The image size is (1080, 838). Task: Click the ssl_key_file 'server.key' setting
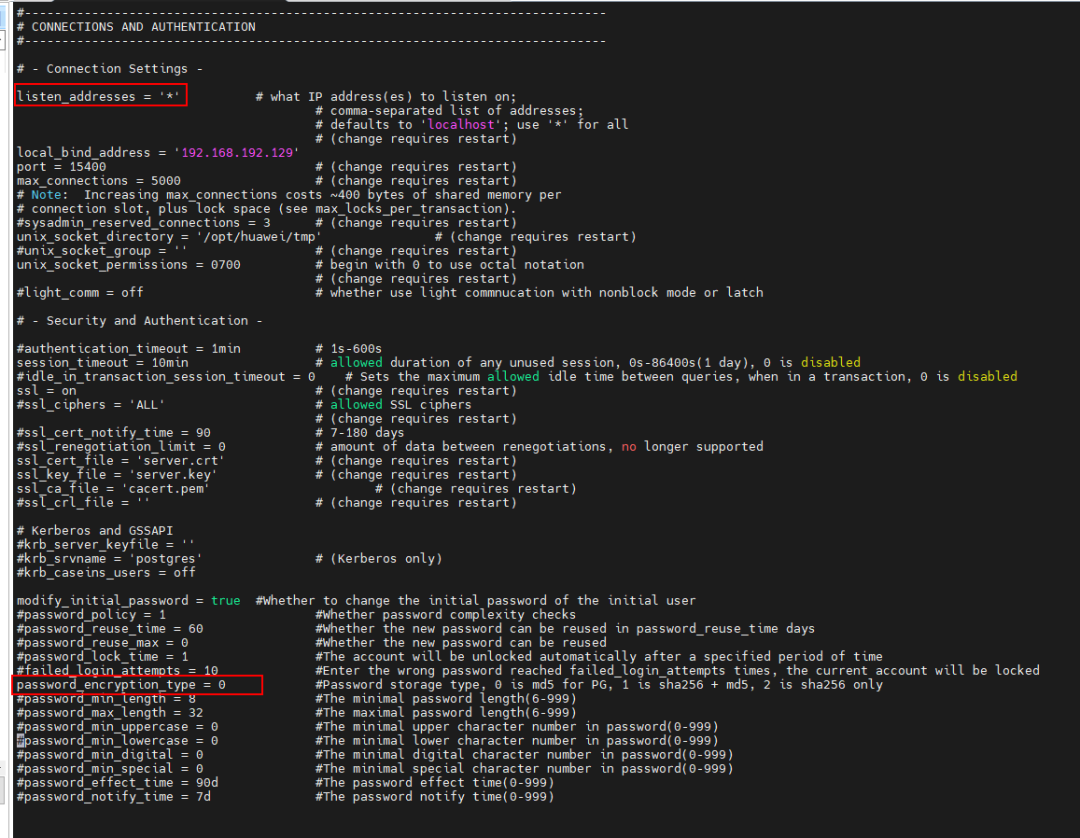(117, 474)
